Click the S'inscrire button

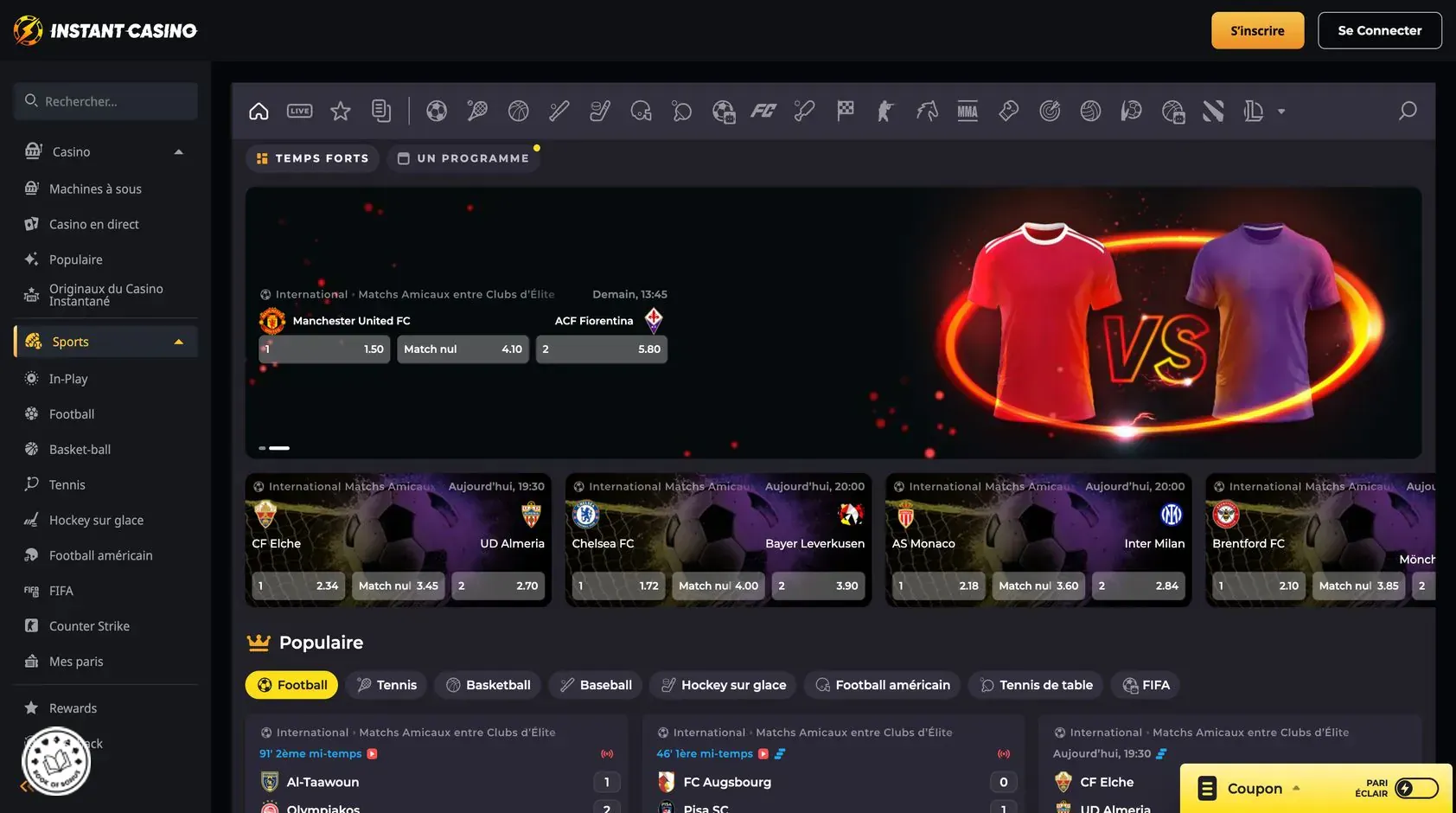coord(1257,30)
